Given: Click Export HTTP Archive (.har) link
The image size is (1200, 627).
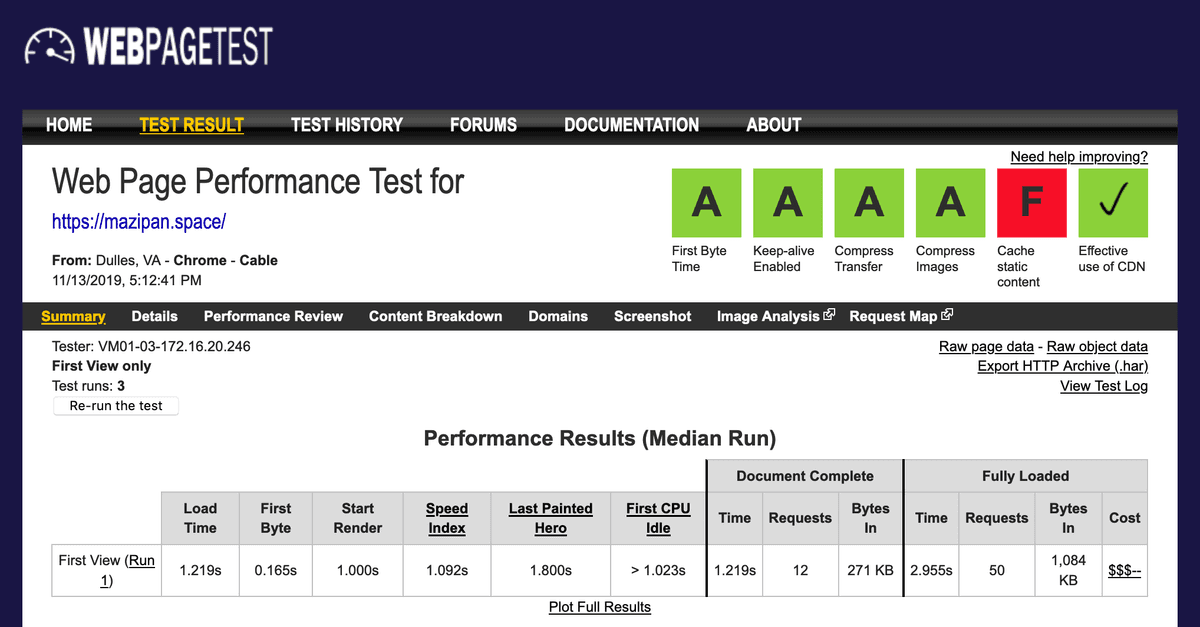Looking at the screenshot, I should (x=1063, y=366).
